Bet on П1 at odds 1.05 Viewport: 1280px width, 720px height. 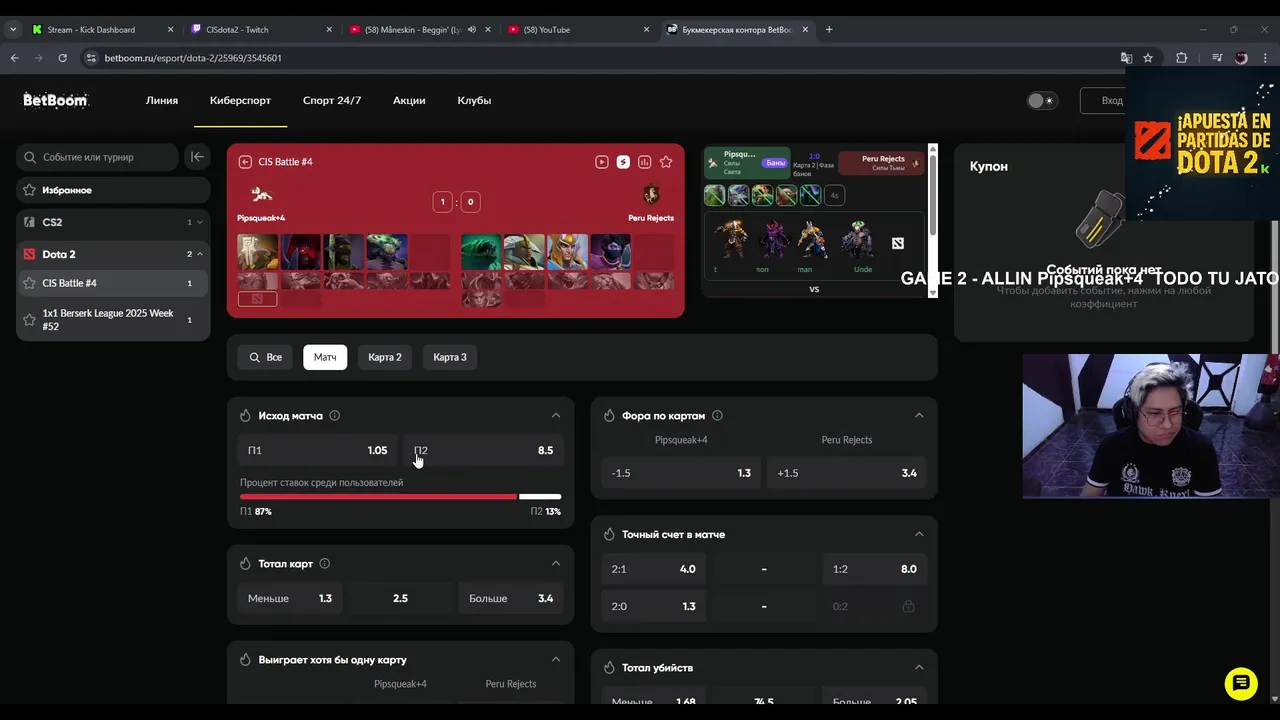pyautogui.click(x=318, y=450)
